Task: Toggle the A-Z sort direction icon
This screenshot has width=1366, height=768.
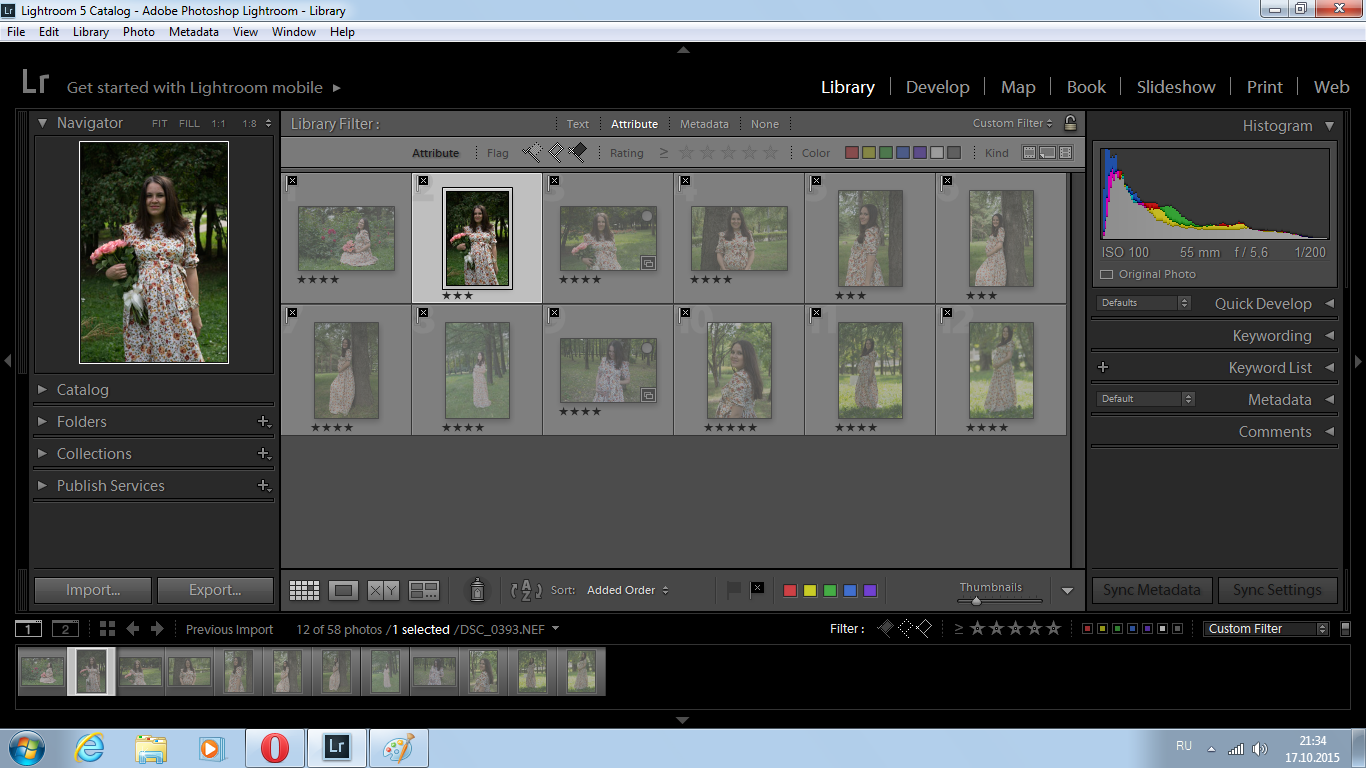Action: click(x=526, y=590)
